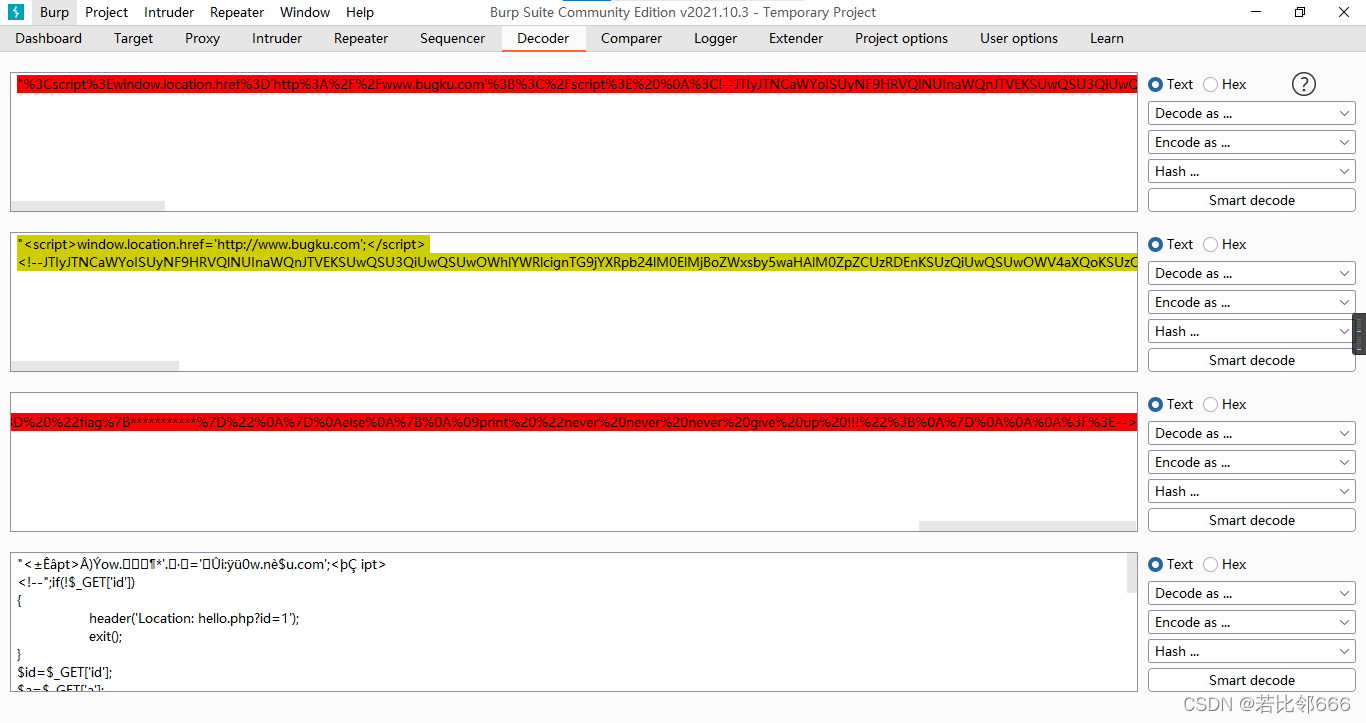The image size is (1366, 723).
Task: Click vertical scrollbar of fourth decoder box
Action: click(1132, 573)
